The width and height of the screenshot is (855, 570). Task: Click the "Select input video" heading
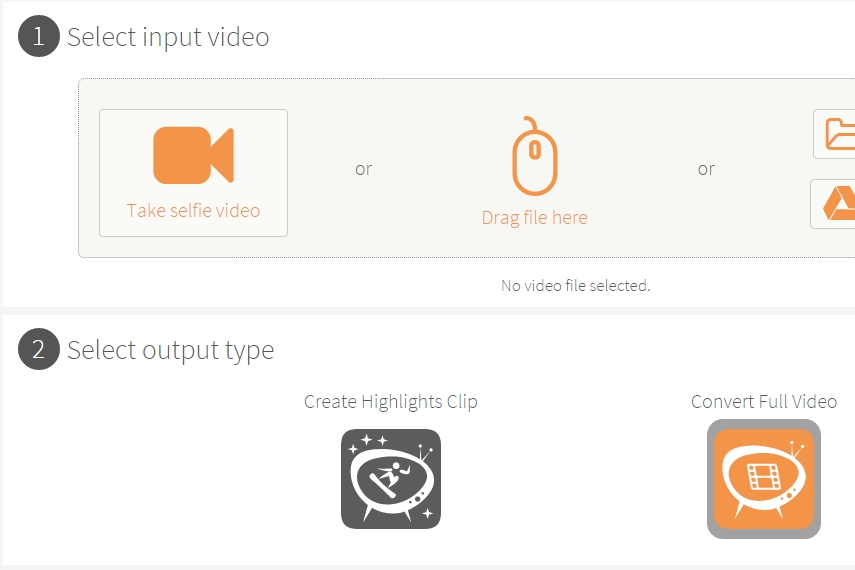(168, 37)
